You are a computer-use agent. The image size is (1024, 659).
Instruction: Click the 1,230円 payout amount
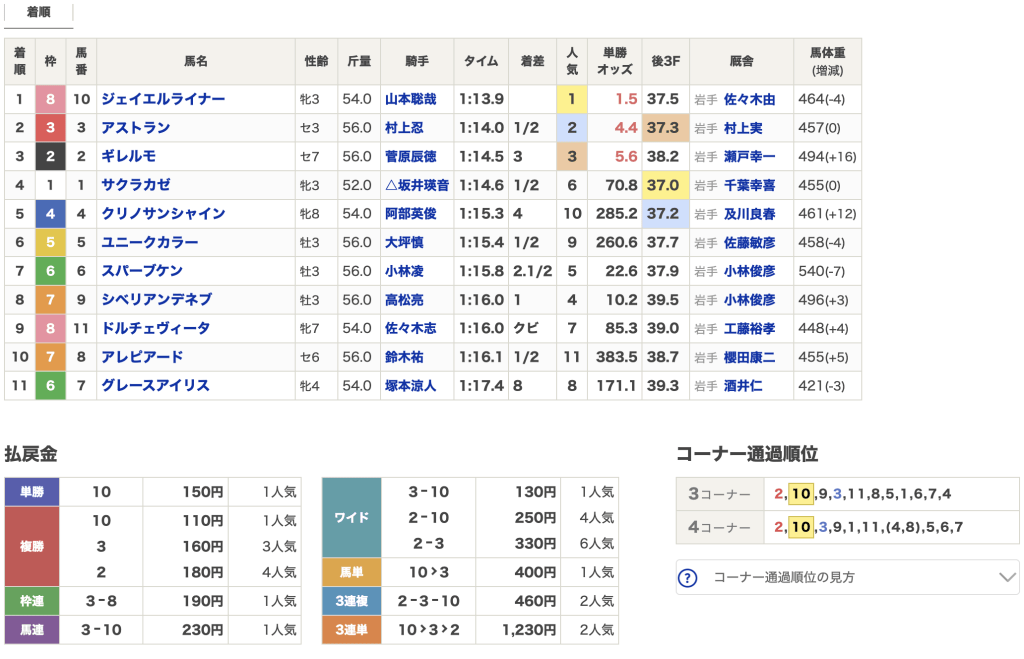tap(529, 630)
